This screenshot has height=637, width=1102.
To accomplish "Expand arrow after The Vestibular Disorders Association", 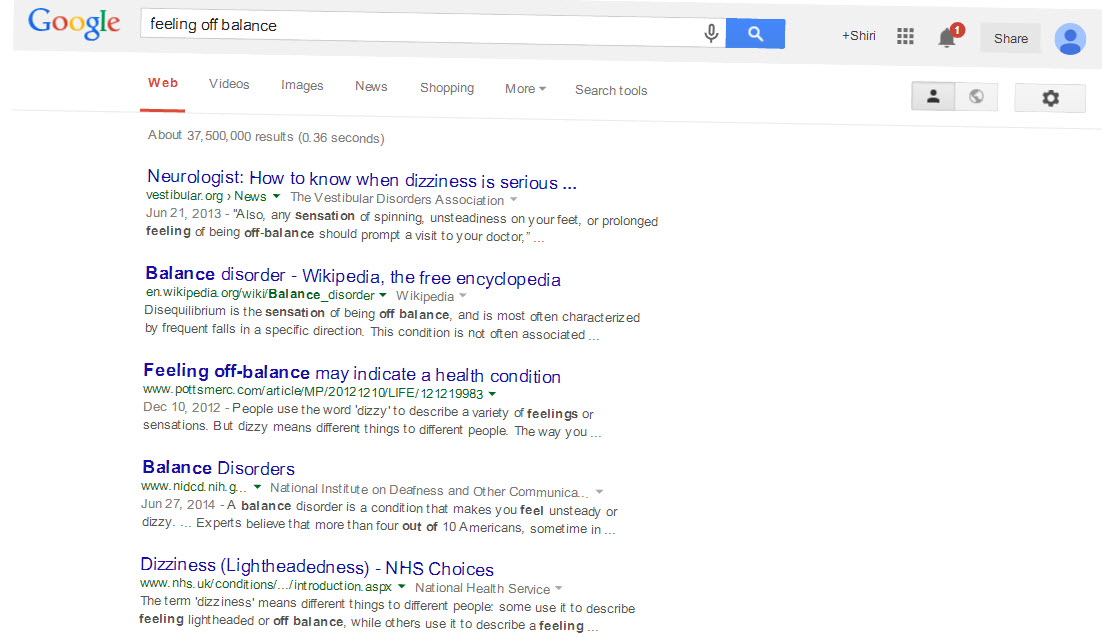I will point(514,200).
